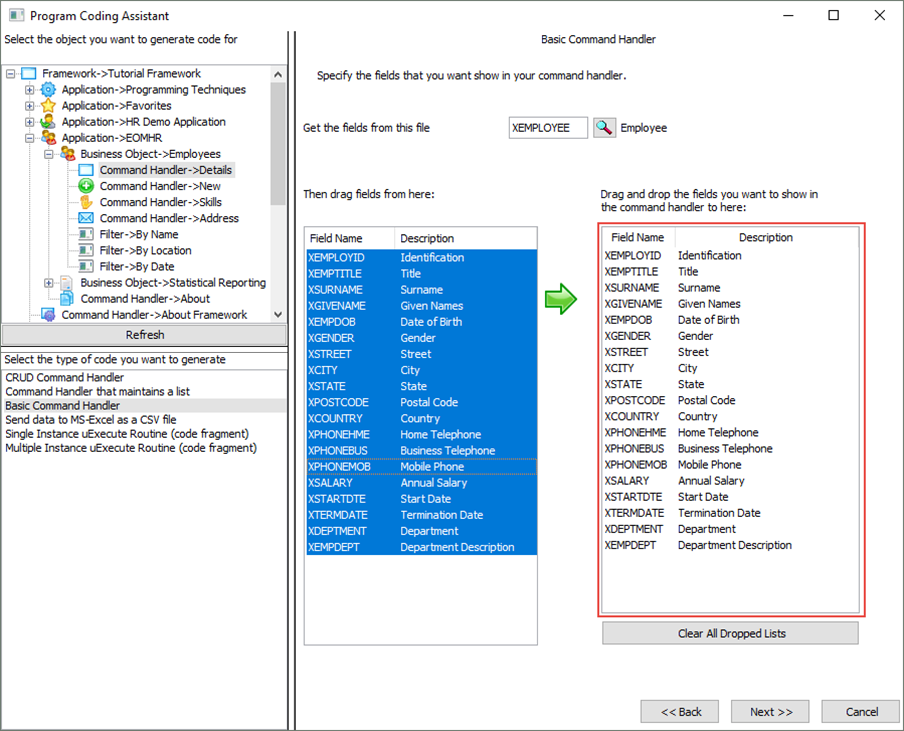Select XDEPTMENT row in dropped list
Image resolution: width=904 pixels, height=731 pixels.
click(x=730, y=529)
